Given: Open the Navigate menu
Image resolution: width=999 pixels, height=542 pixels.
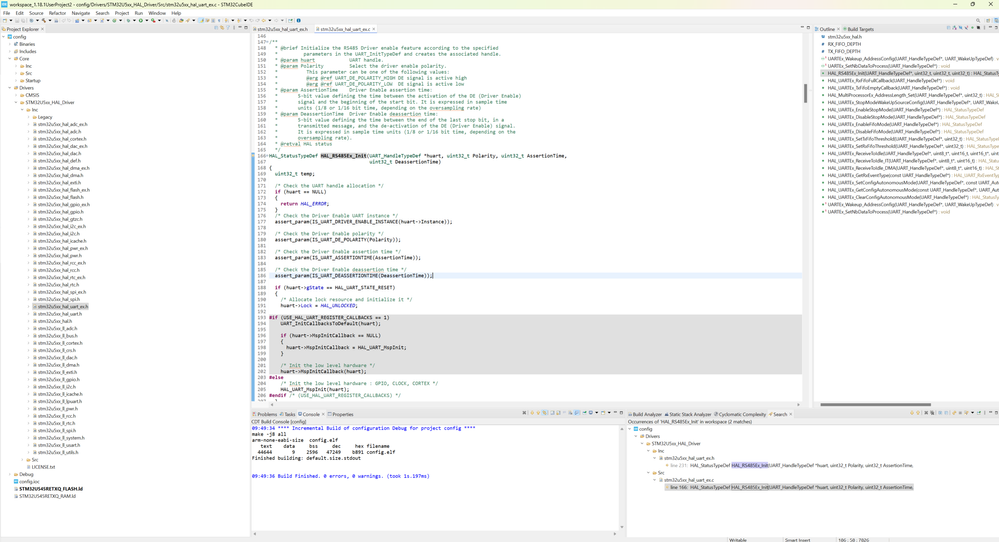Looking at the screenshot, I should (80, 13).
